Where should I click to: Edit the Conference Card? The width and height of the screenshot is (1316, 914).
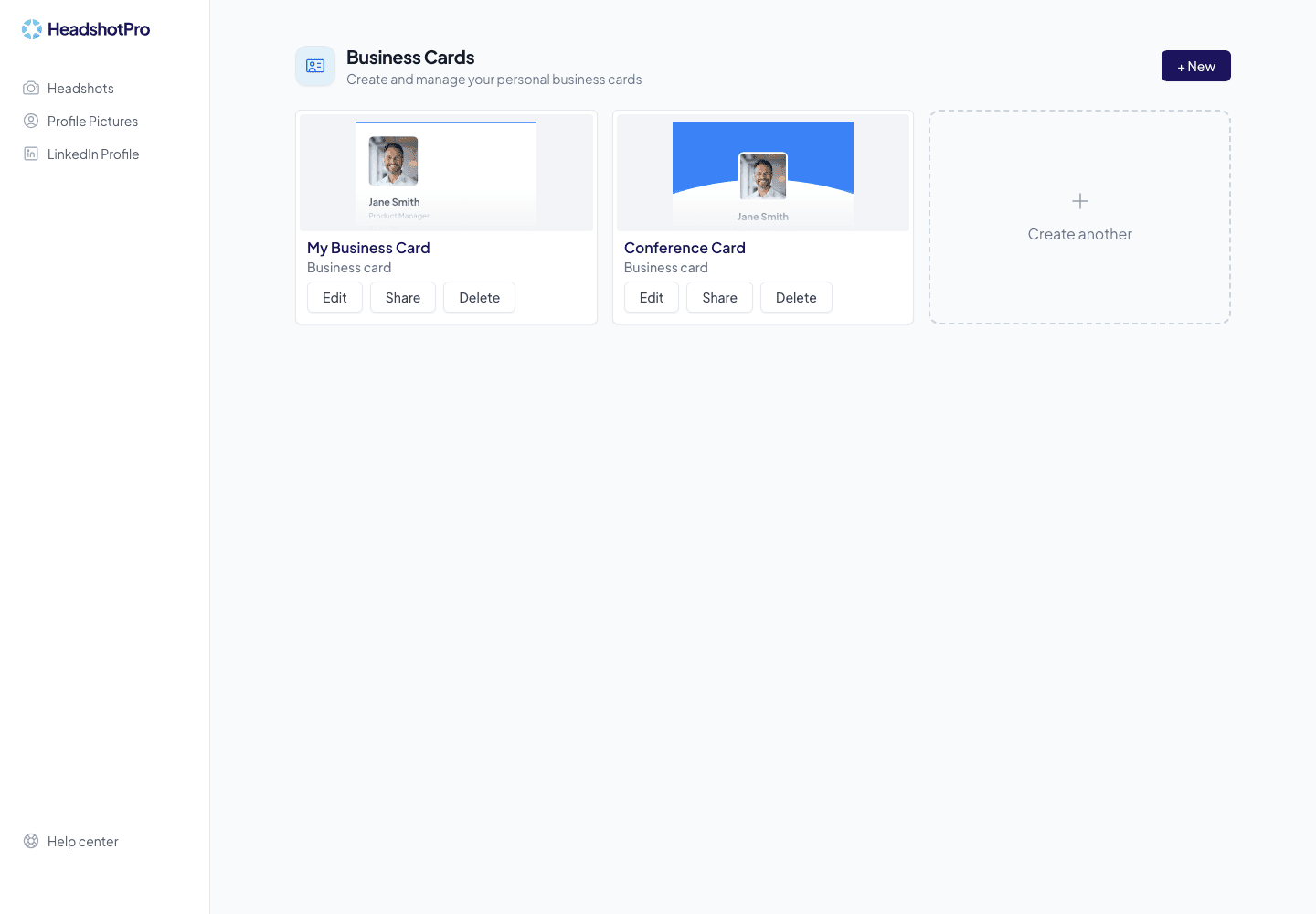click(652, 297)
